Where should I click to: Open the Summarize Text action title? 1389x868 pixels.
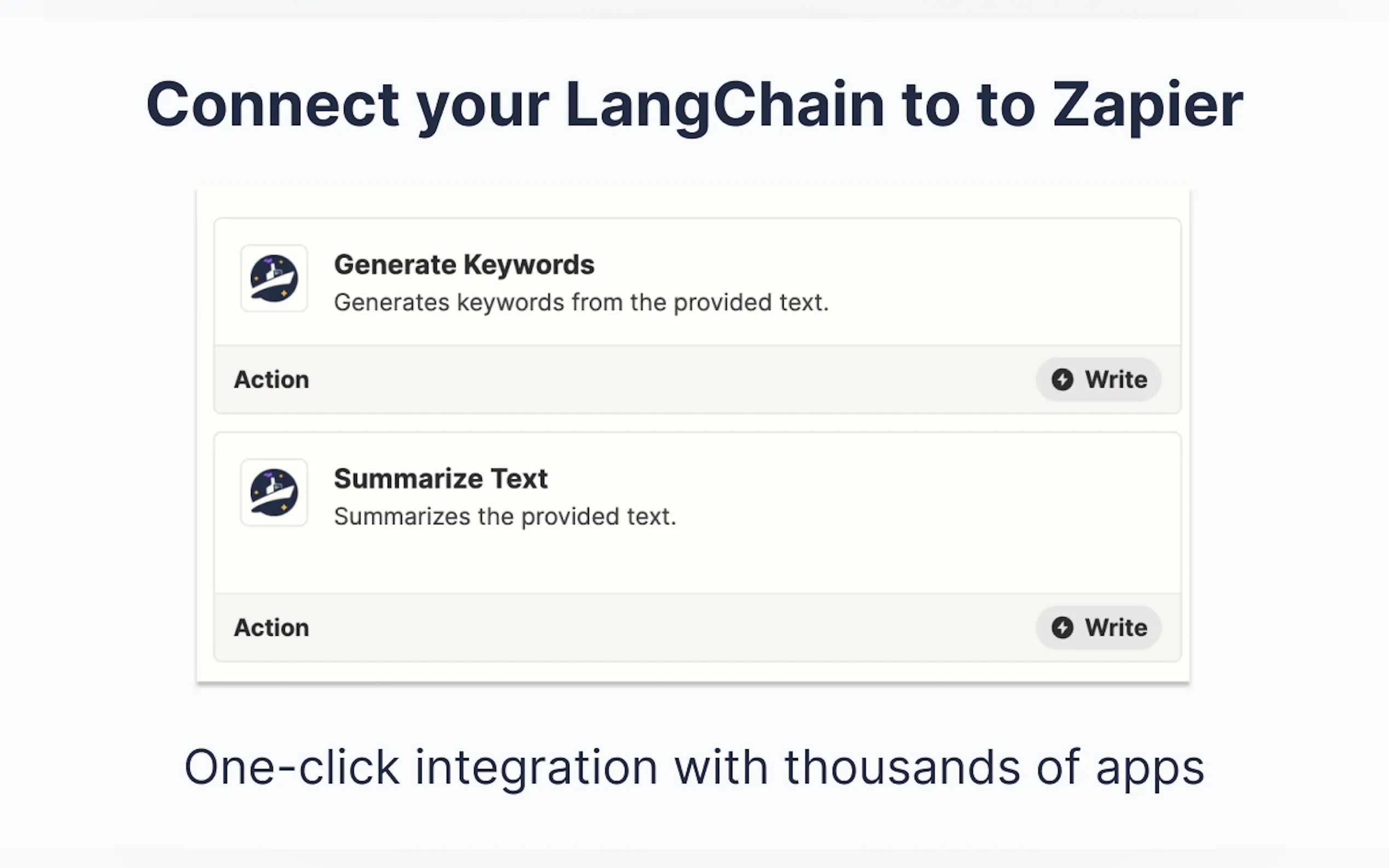point(440,479)
